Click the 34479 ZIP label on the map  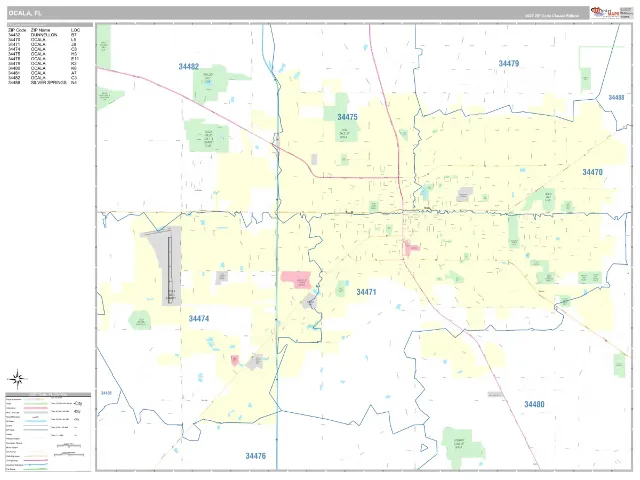pyautogui.click(x=509, y=63)
